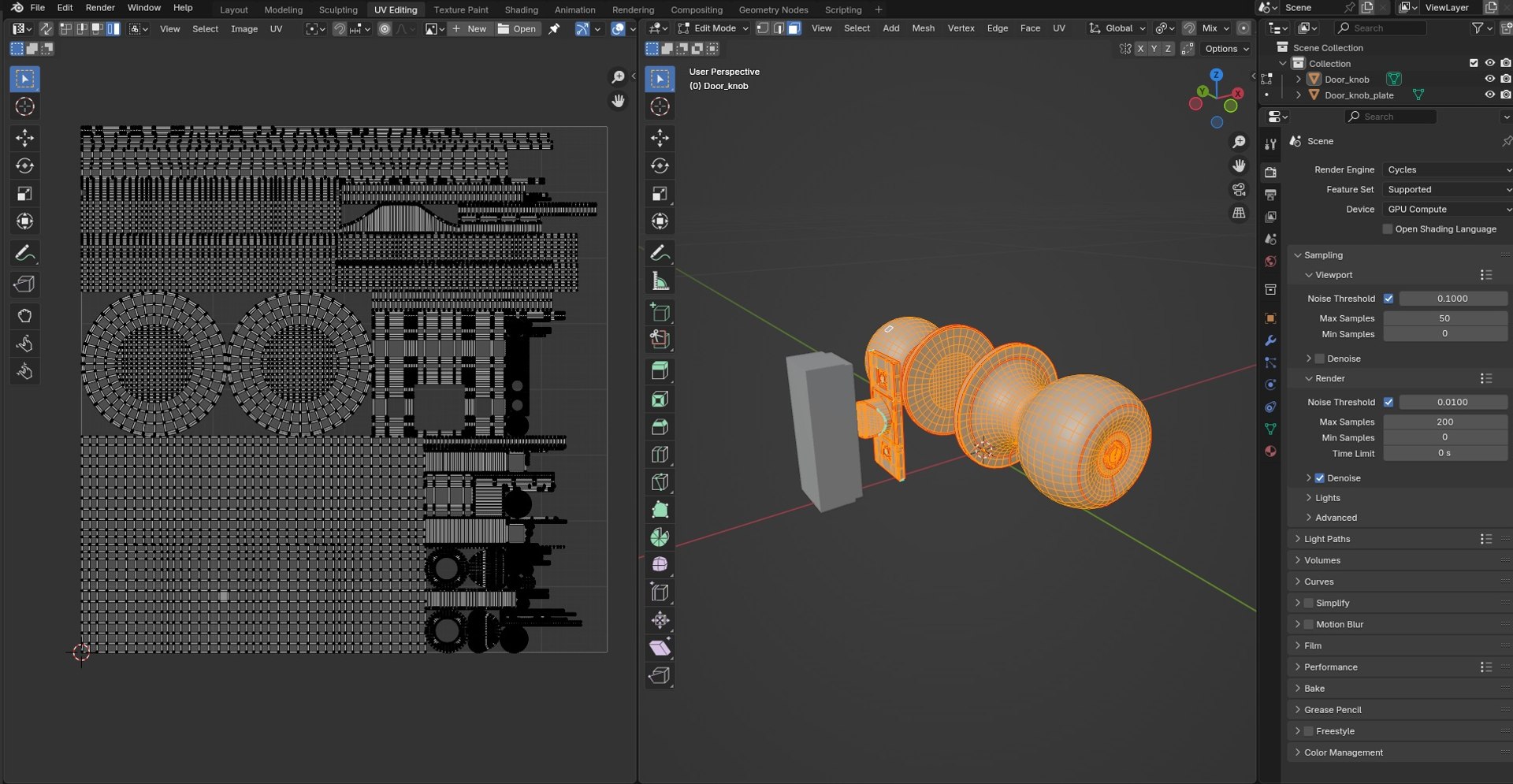Open the Material properties tab
This screenshot has height=784, width=1513.
point(1270,451)
